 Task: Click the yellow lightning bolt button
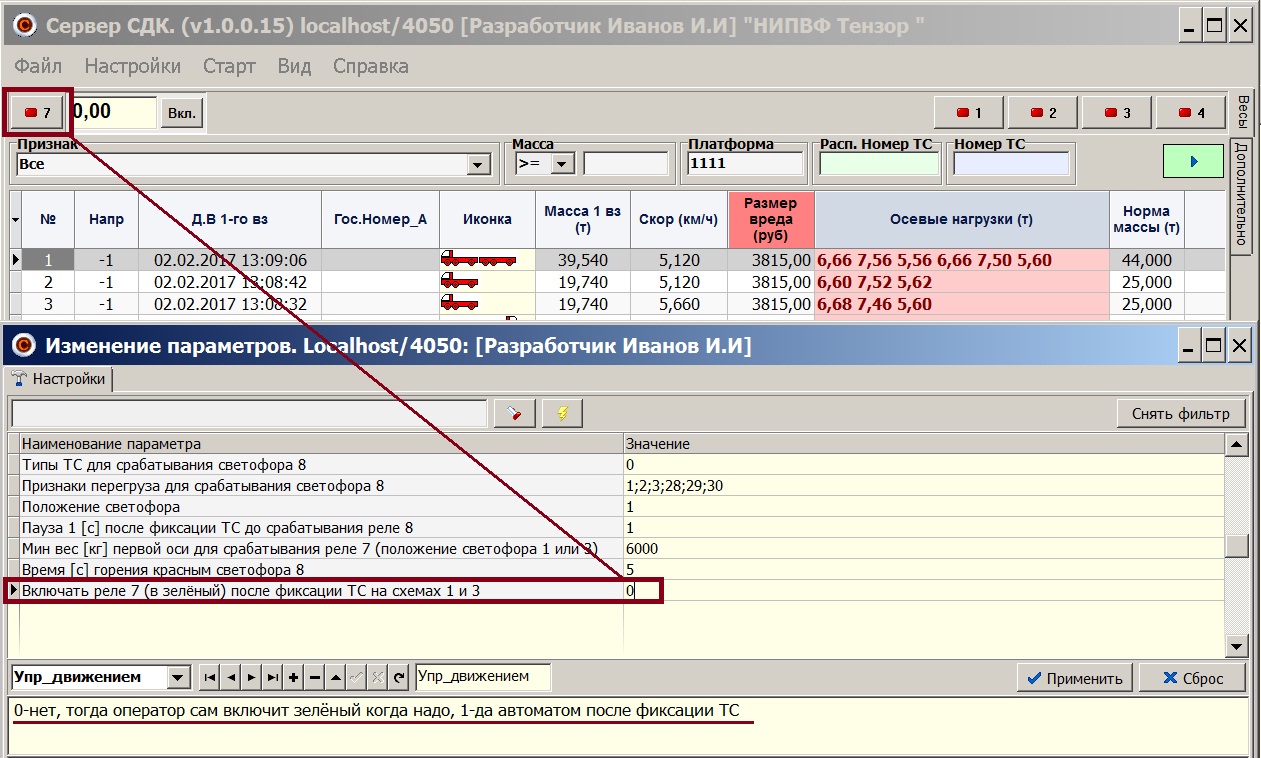(562, 413)
